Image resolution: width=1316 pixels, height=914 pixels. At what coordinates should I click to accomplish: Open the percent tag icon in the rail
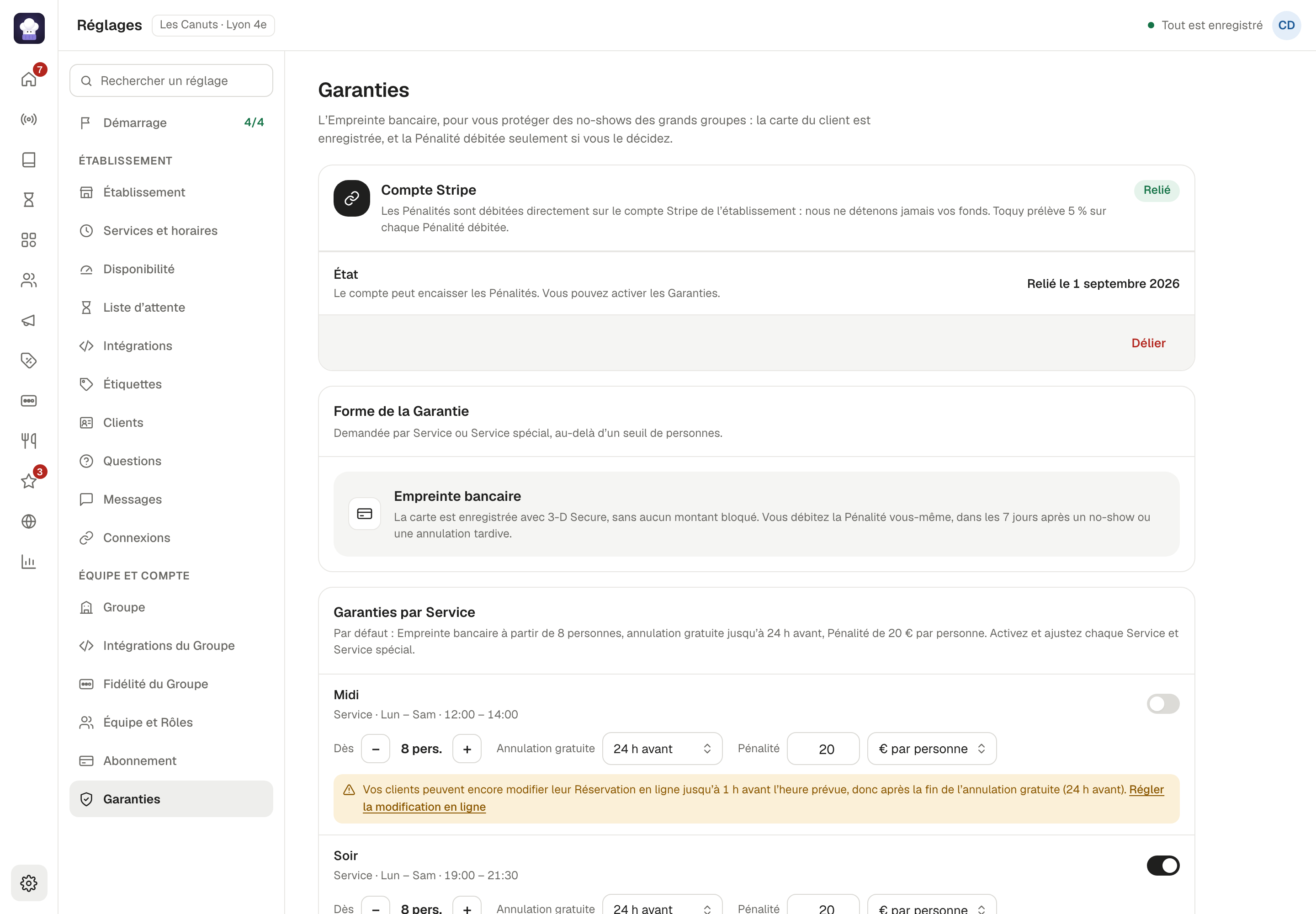pyautogui.click(x=29, y=360)
